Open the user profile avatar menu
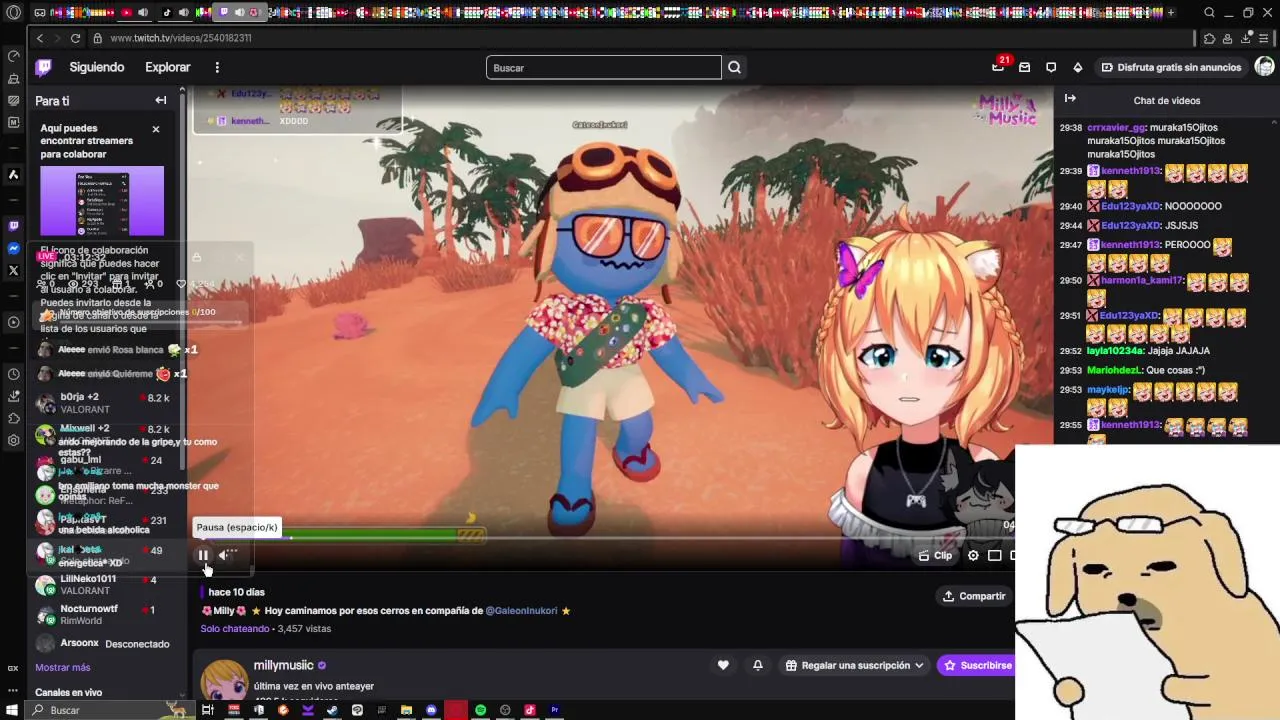Screen dimensions: 1280x720 (x=1264, y=67)
